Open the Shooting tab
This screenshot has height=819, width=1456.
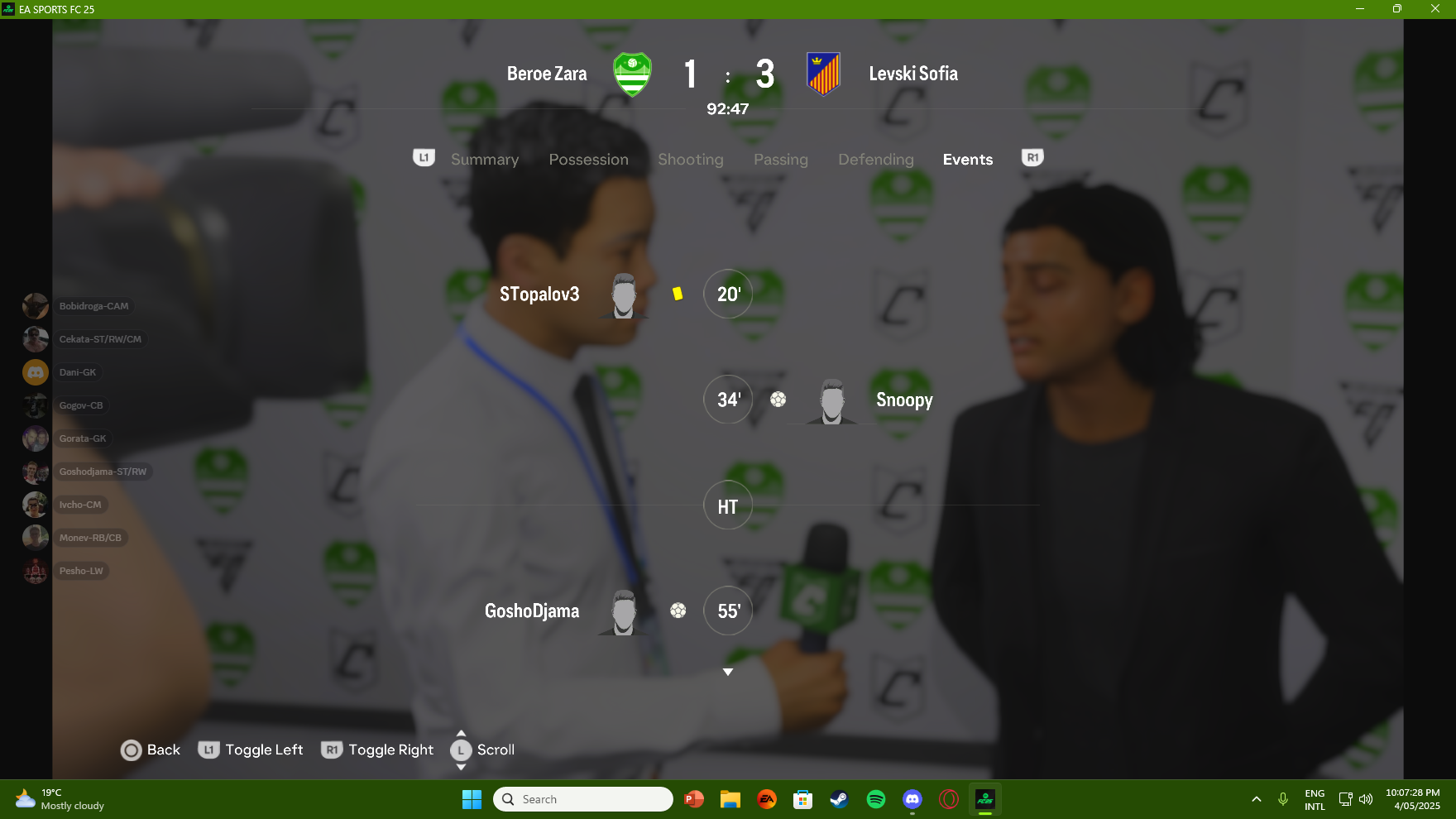click(691, 160)
